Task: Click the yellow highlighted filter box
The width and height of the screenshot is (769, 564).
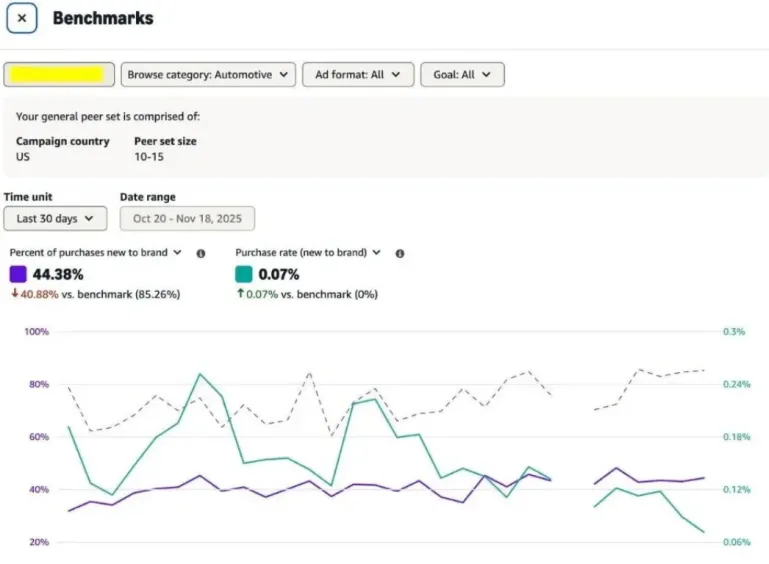Action: [58, 74]
